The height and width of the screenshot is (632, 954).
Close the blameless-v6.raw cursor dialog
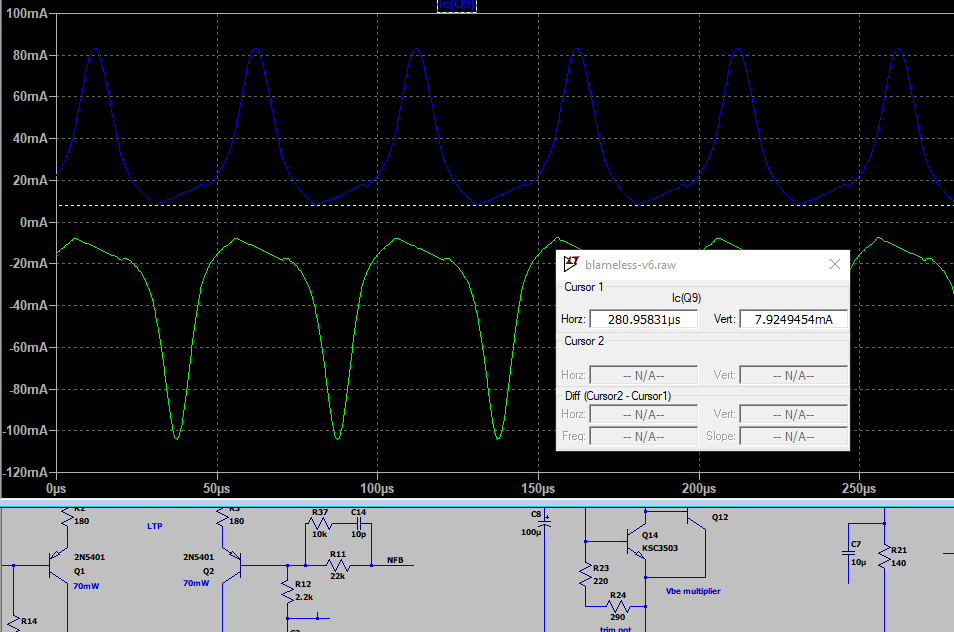point(835,264)
